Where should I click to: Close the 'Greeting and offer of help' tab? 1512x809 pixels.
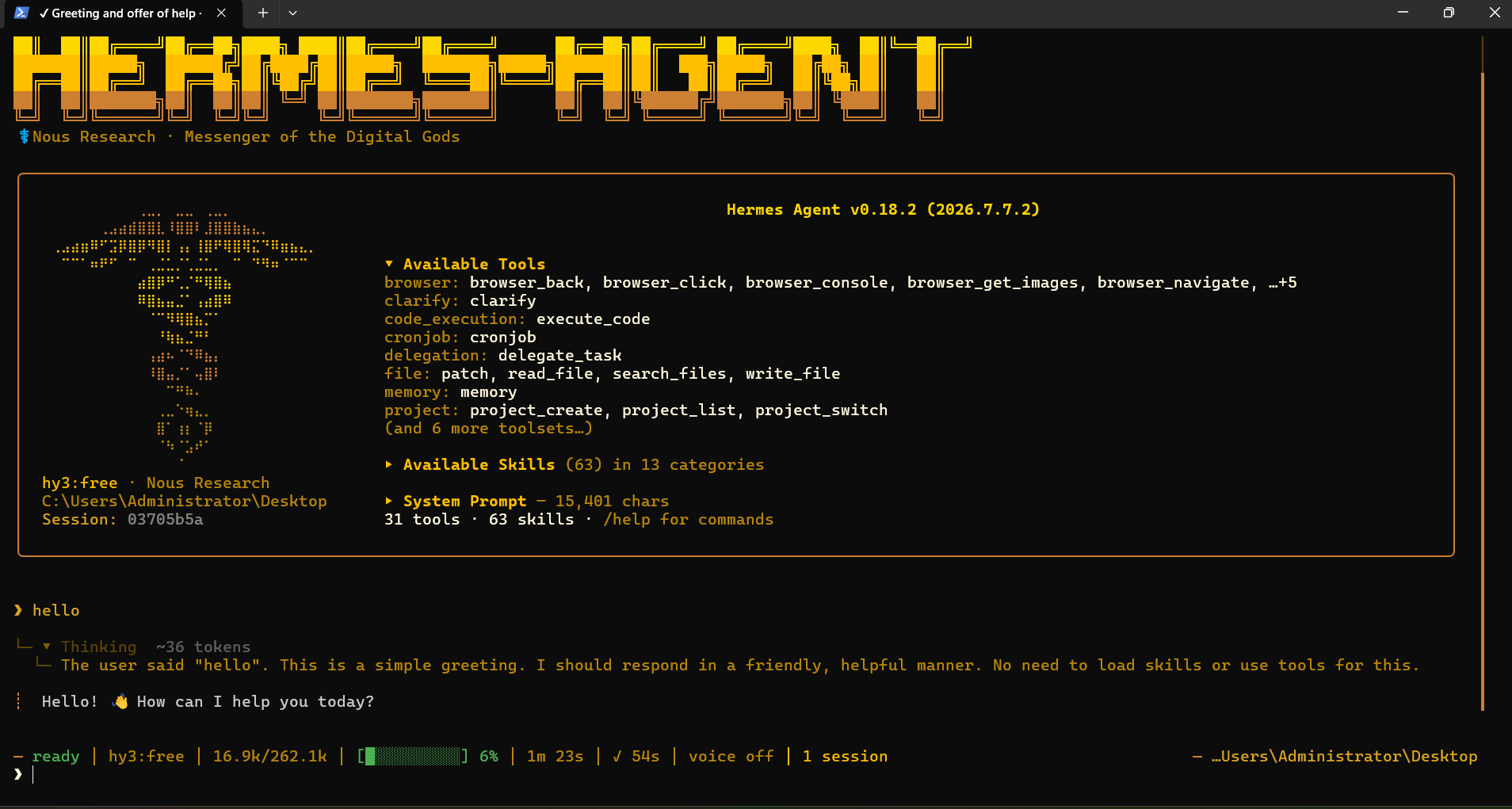pos(221,13)
